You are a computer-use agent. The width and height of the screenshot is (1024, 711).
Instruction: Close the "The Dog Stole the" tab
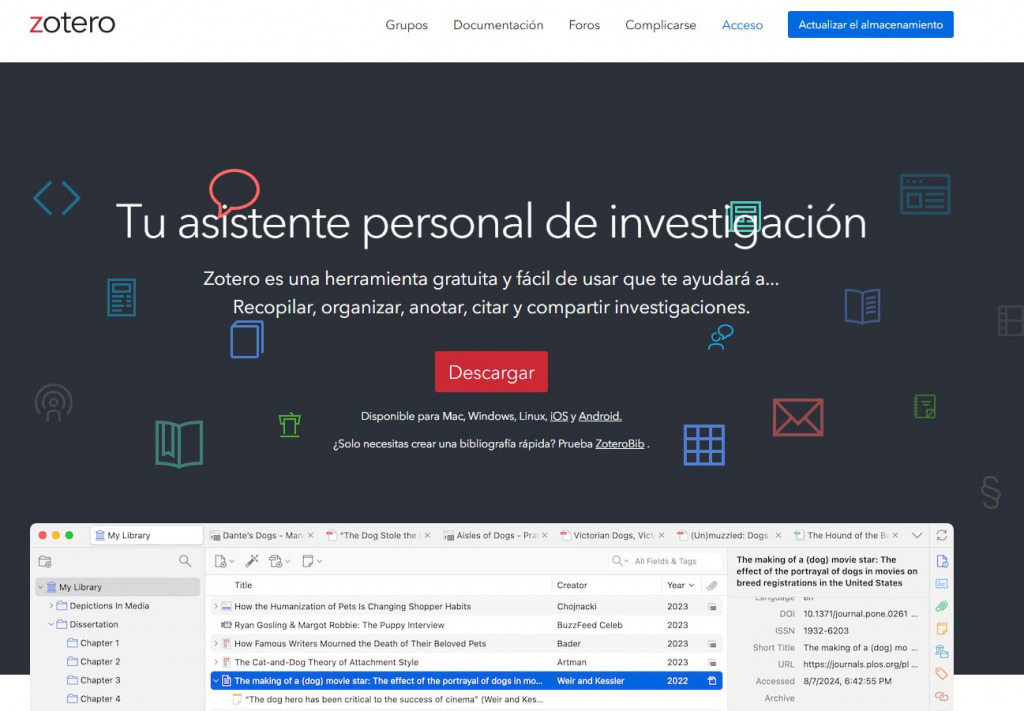427,535
